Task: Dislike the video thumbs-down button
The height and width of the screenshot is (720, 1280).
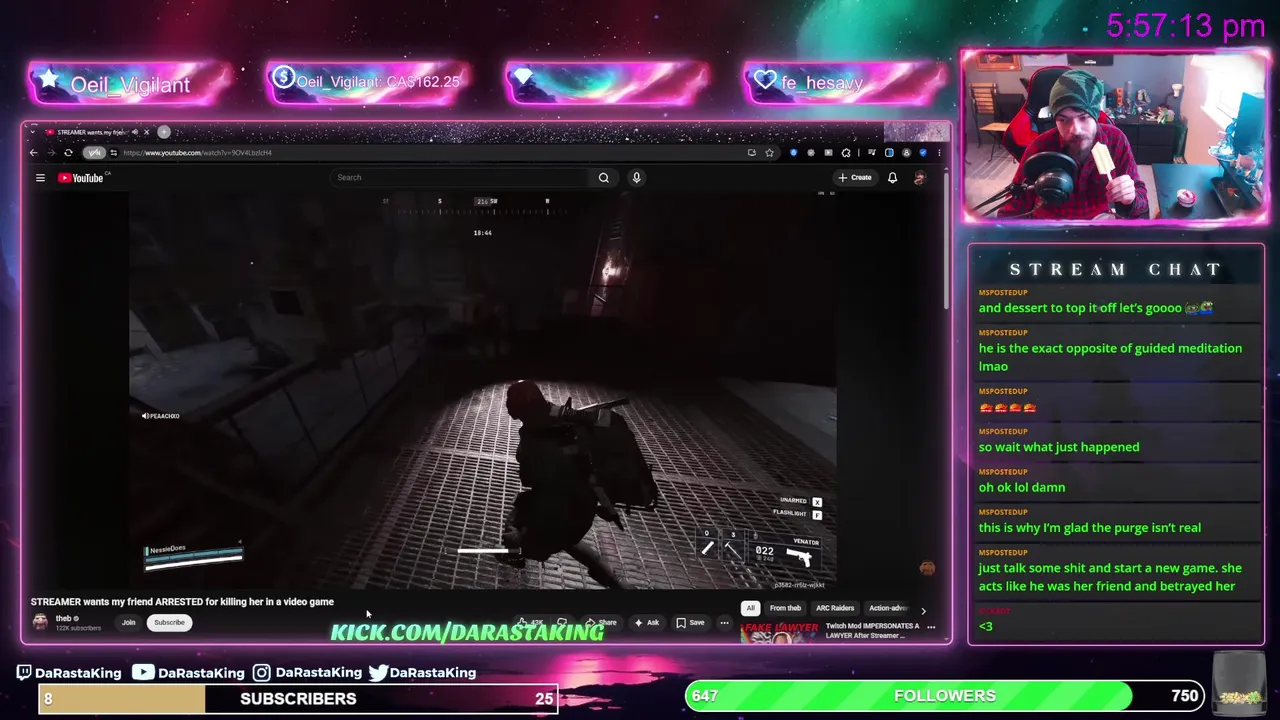Action: pyautogui.click(x=562, y=623)
